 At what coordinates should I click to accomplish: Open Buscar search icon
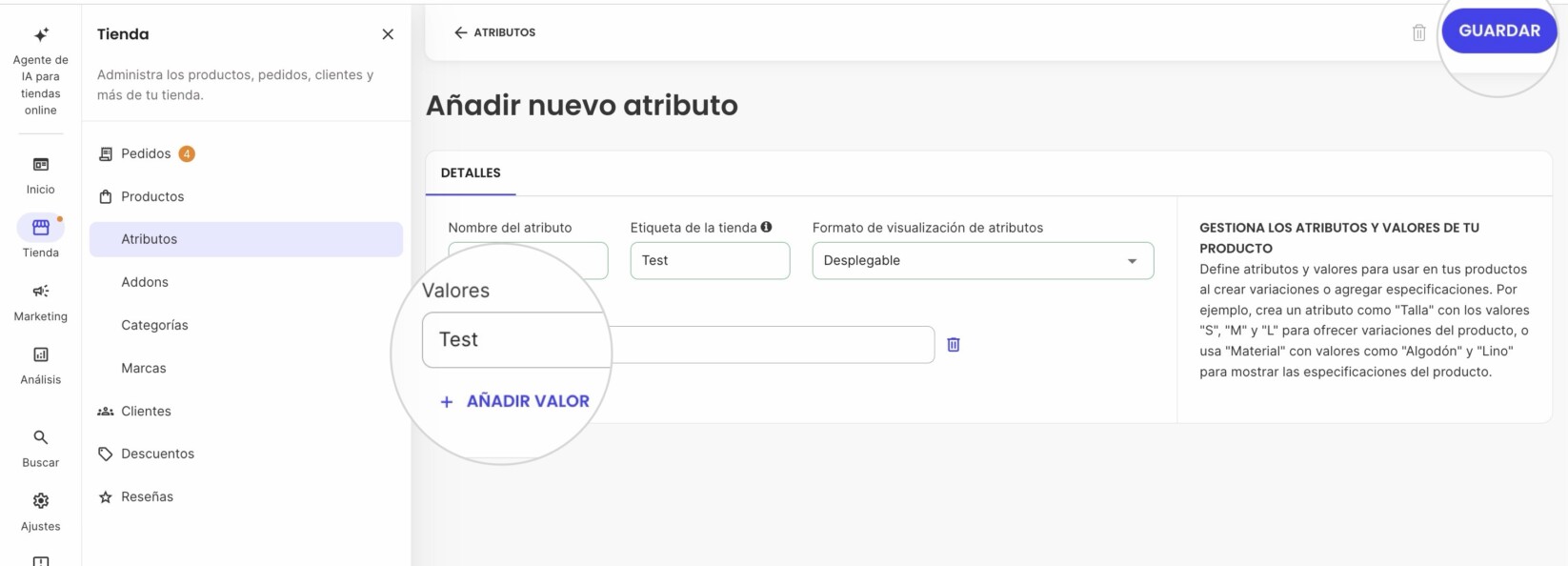pos(40,437)
